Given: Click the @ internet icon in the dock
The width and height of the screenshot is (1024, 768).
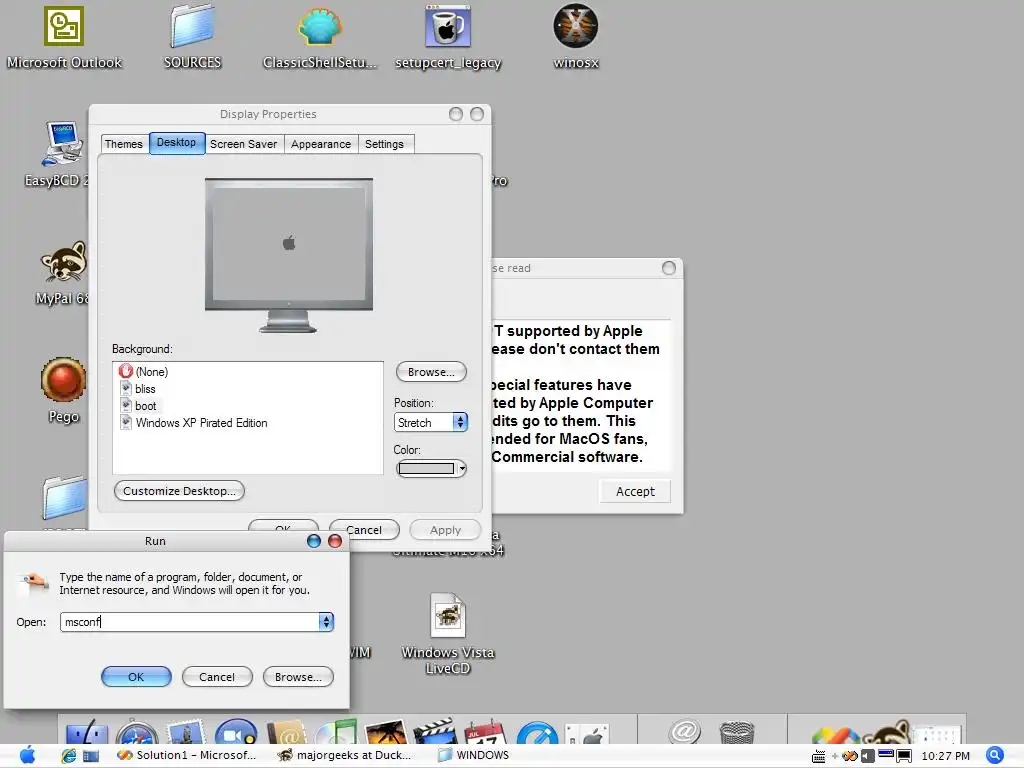Looking at the screenshot, I should (x=685, y=731).
